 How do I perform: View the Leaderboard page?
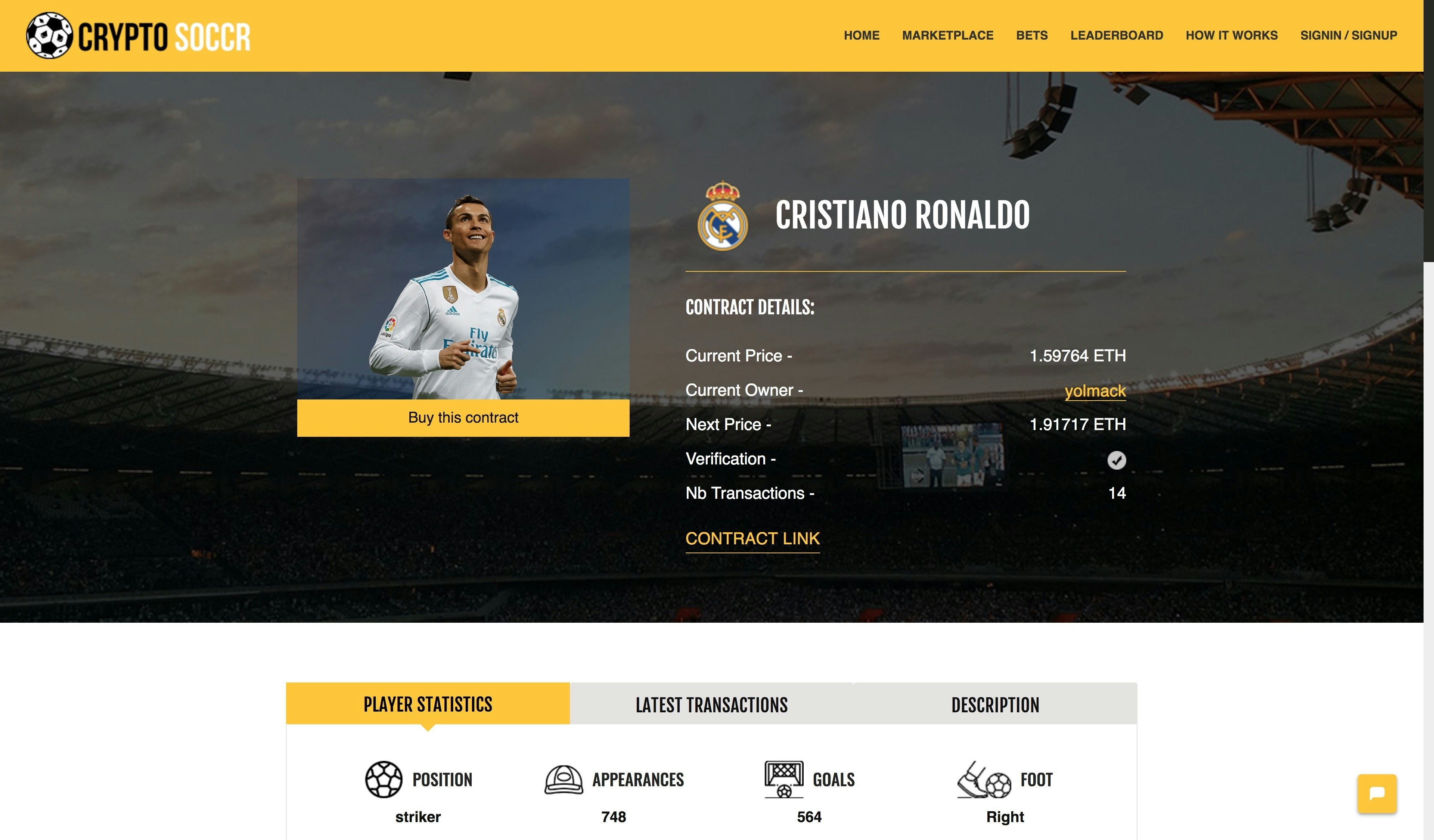(1116, 35)
